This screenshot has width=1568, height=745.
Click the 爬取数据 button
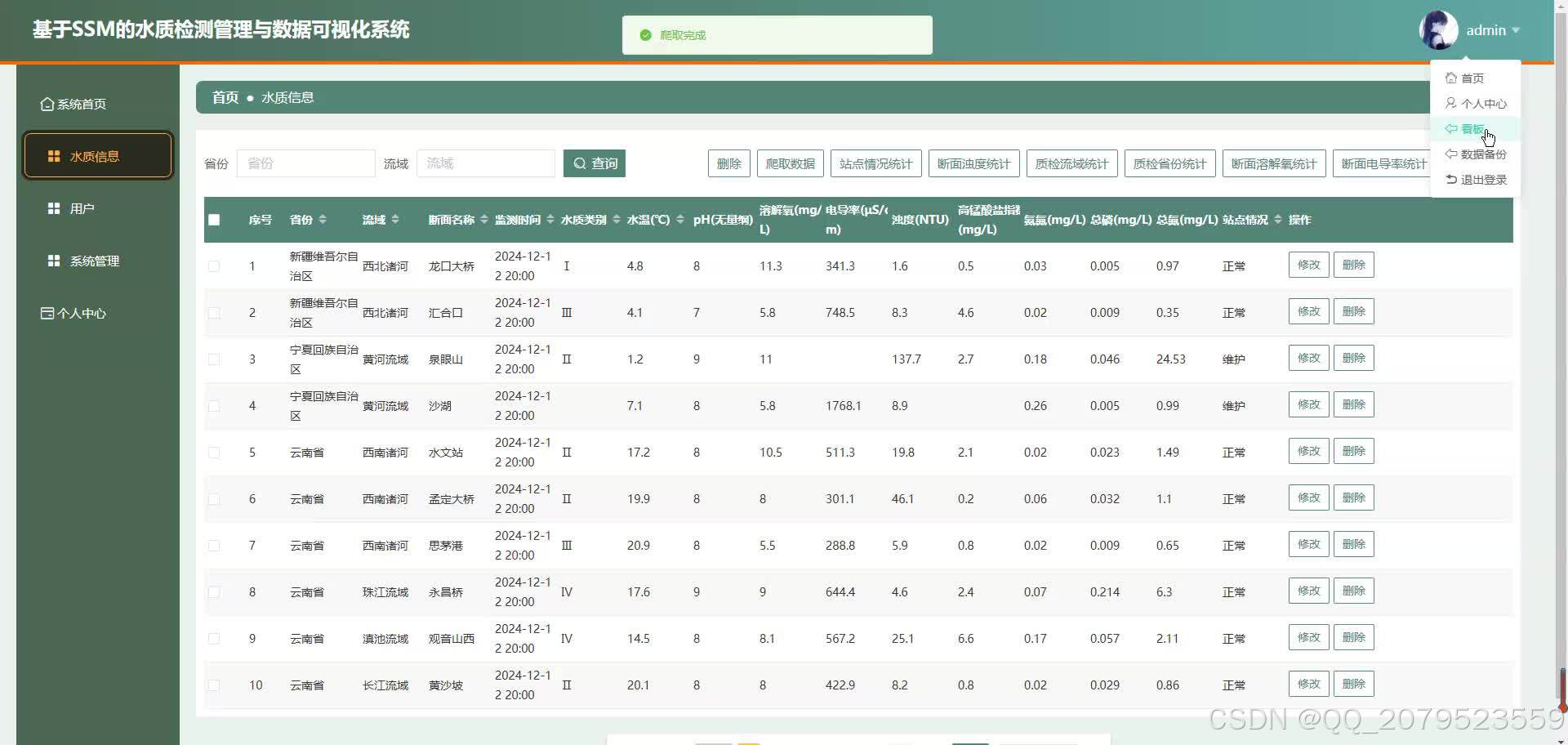pyautogui.click(x=790, y=163)
